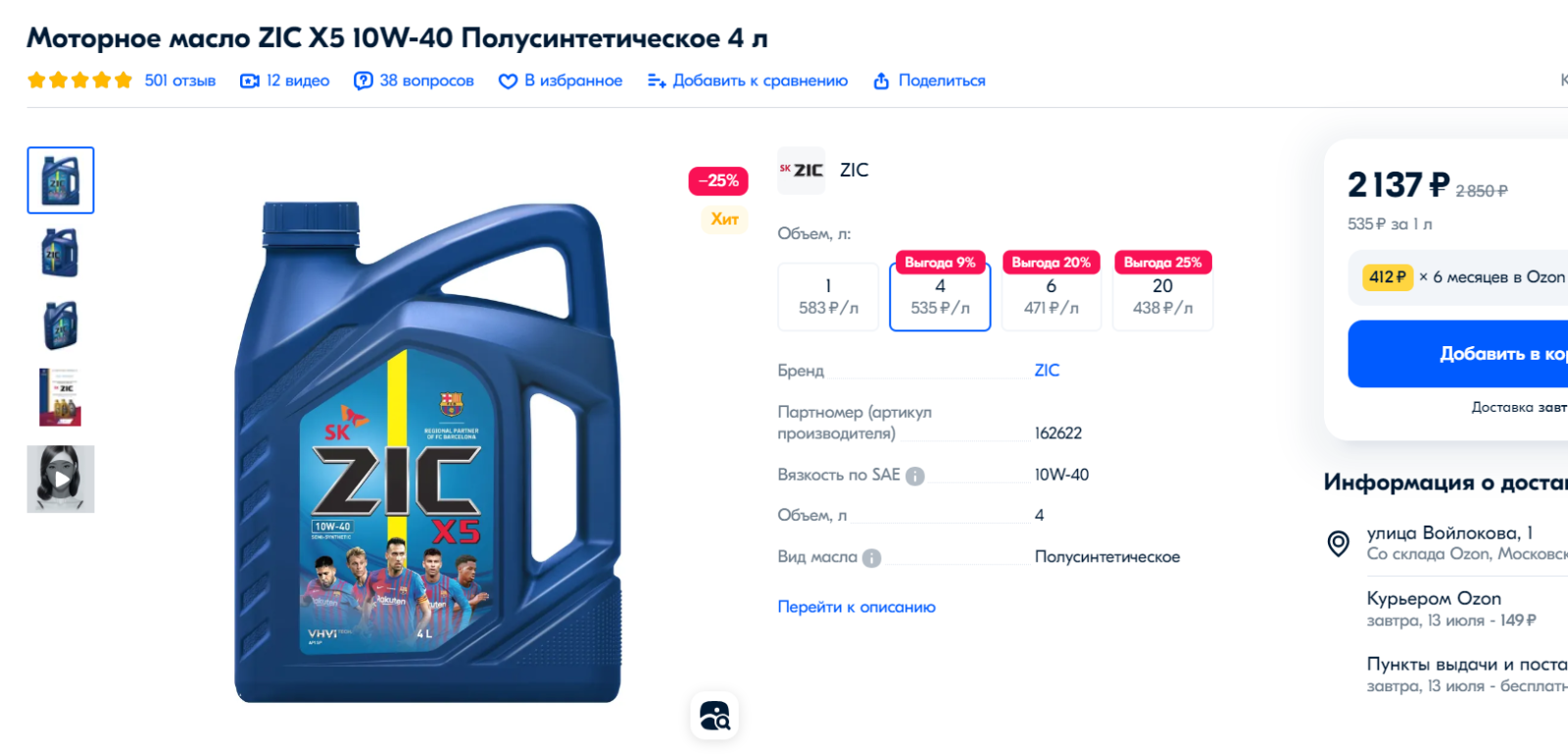The height and width of the screenshot is (755, 1568).
Task: Click the share icon Поделиться
Action: [x=881, y=80]
